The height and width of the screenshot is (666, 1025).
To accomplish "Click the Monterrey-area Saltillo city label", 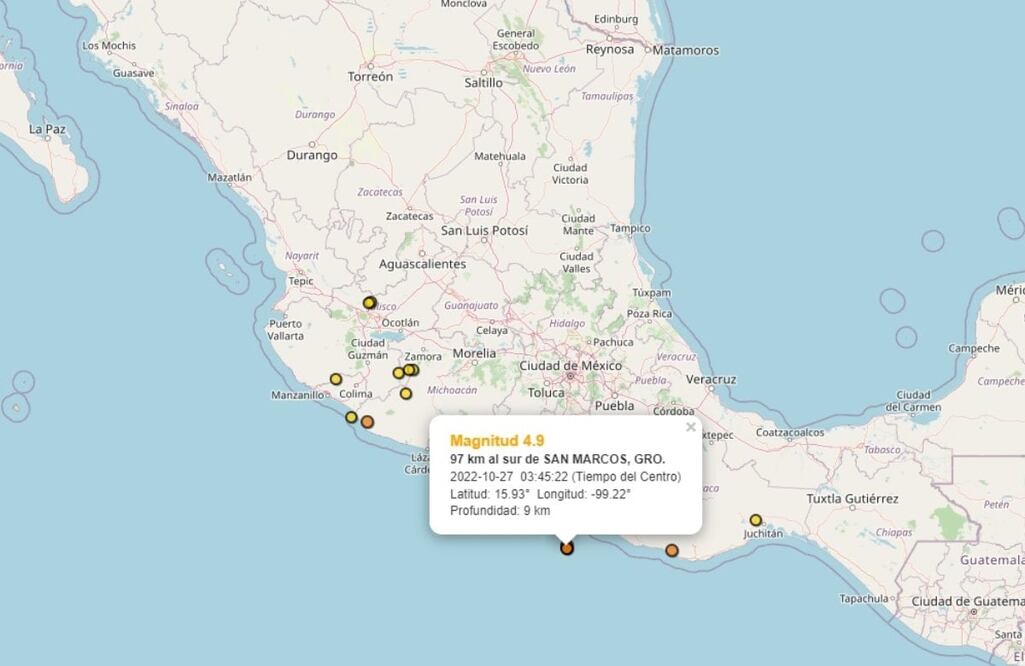I will (x=484, y=83).
